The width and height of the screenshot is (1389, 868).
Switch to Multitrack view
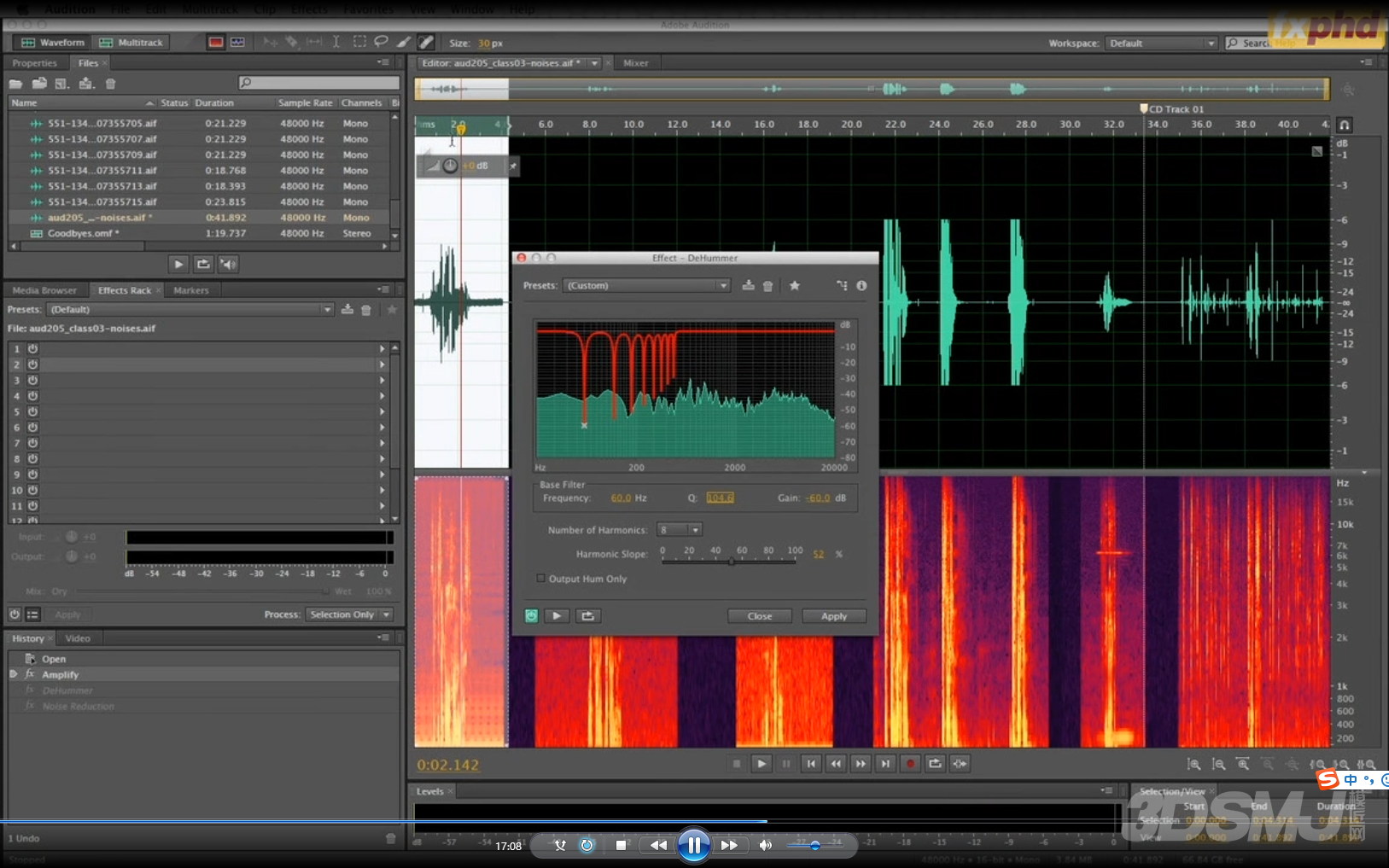click(131, 43)
